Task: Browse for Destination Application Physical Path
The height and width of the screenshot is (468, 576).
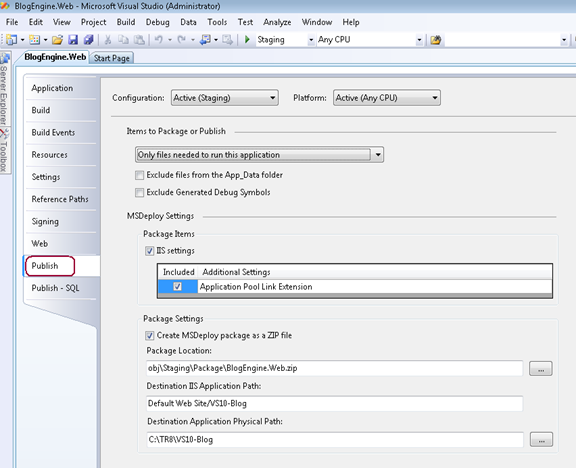Action: click(541, 439)
